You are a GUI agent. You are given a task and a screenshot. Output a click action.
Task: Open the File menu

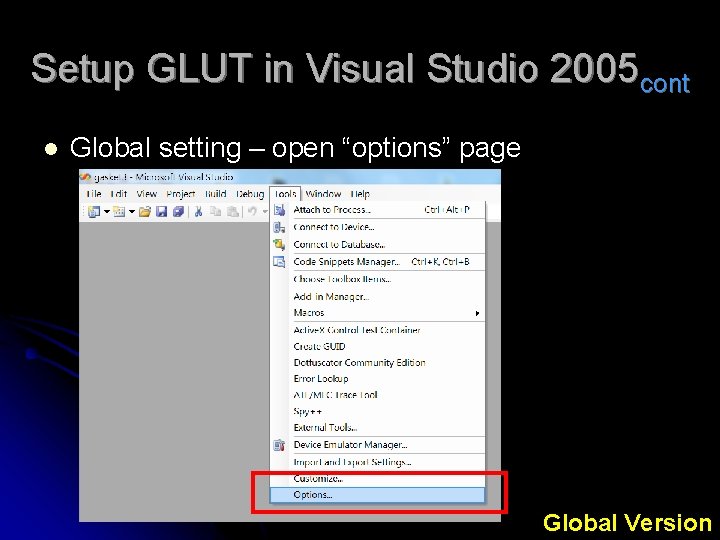tap(94, 194)
